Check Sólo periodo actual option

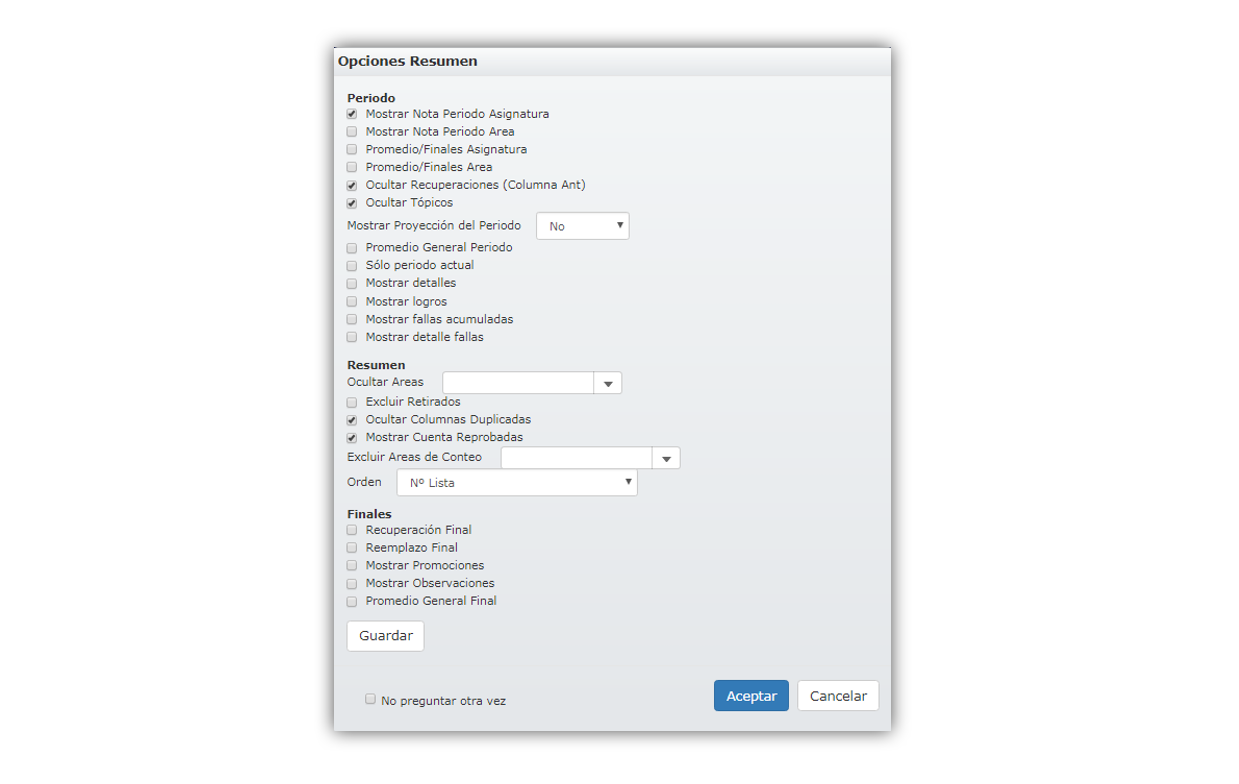coord(352,266)
